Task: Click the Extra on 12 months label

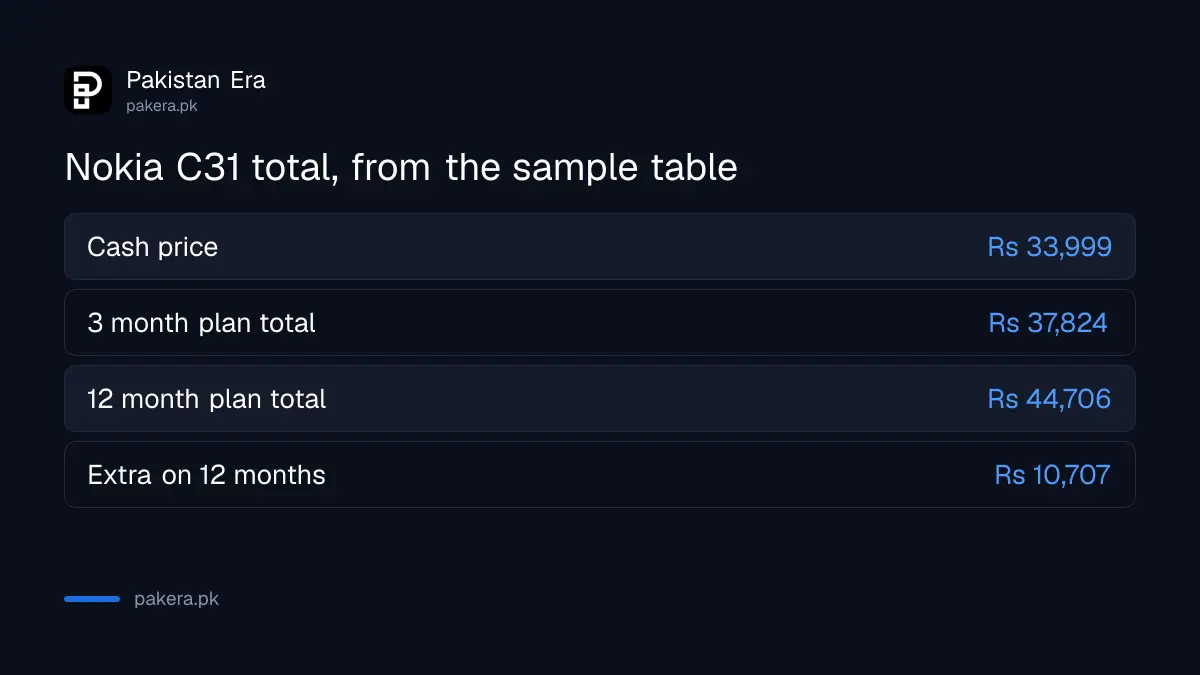Action: click(x=206, y=475)
